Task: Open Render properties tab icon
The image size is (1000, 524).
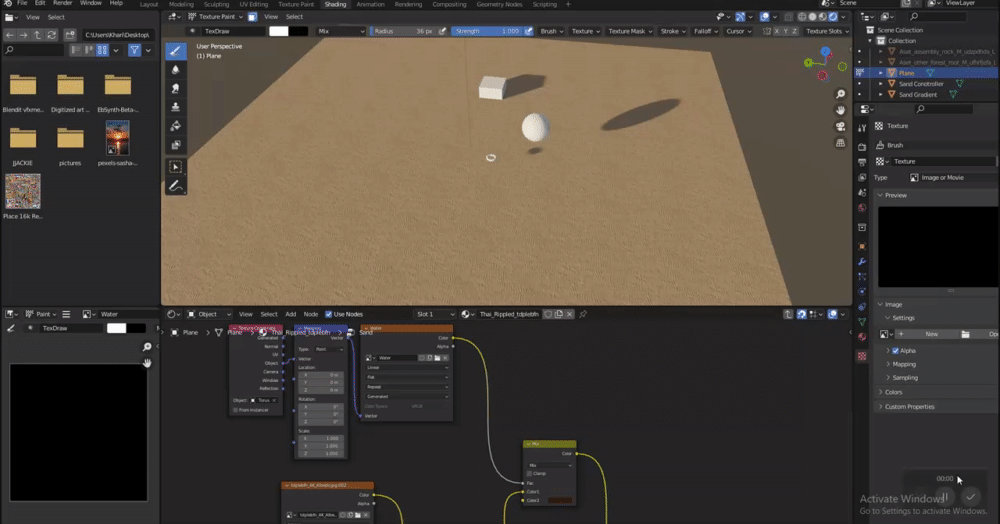Action: 862,147
